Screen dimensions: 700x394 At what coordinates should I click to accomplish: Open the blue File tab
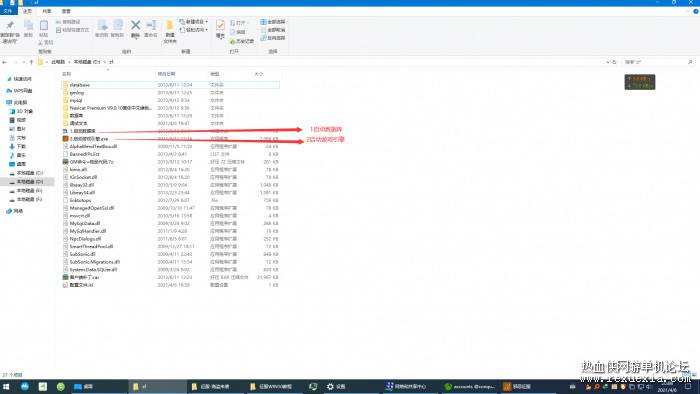click(x=8, y=11)
